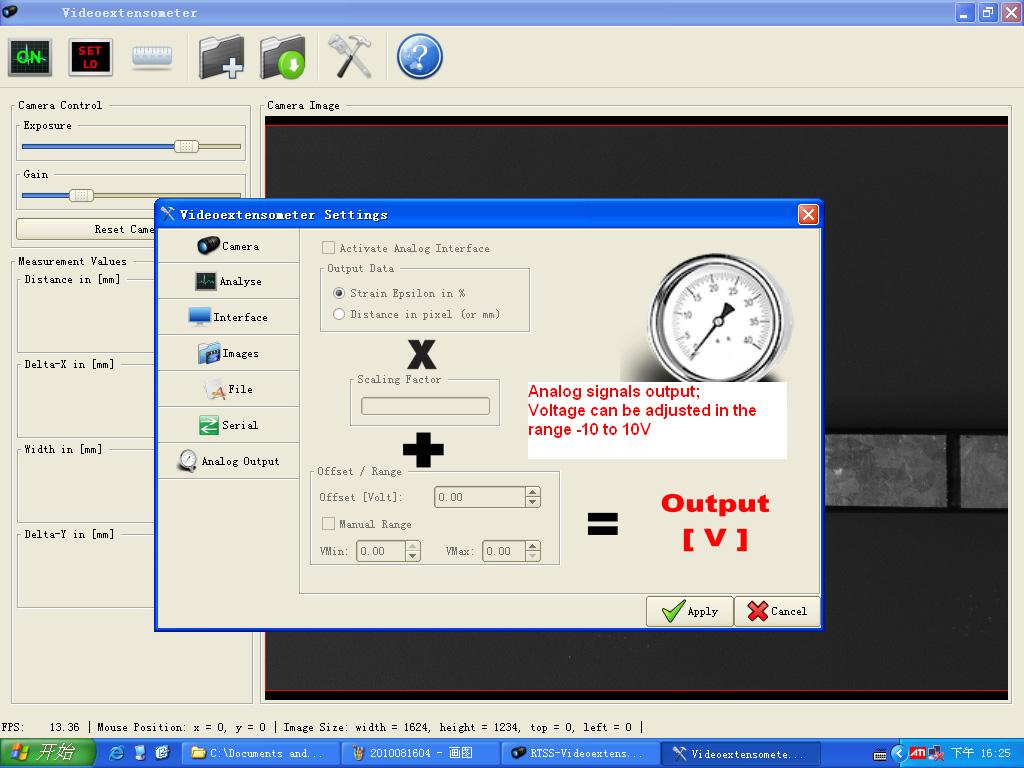Viewport: 1024px width, 768px height.
Task: Click the folder with green arrow icon
Action: (x=283, y=57)
